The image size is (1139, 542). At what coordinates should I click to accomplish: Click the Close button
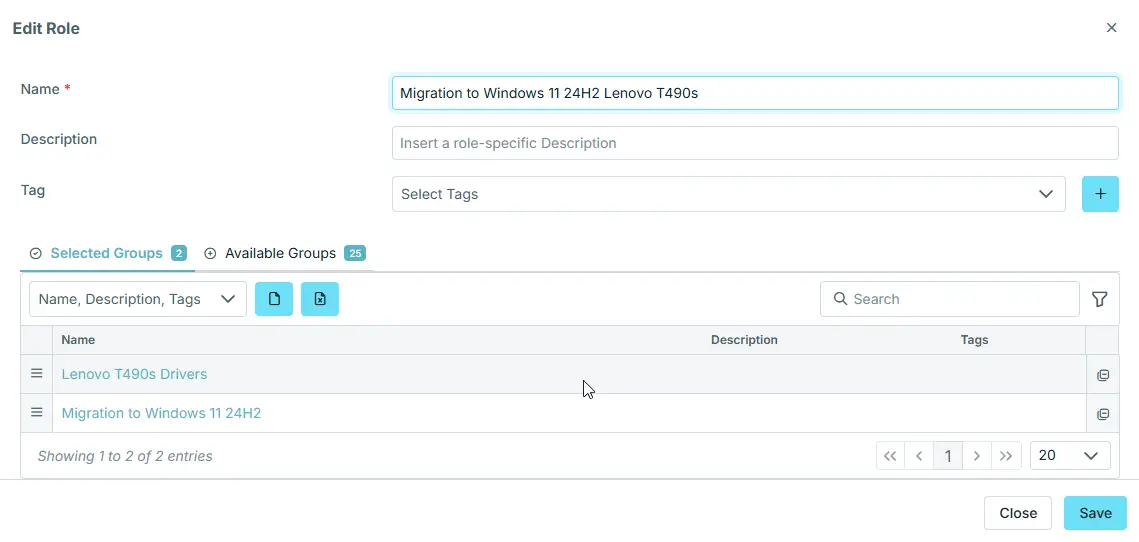1017,513
